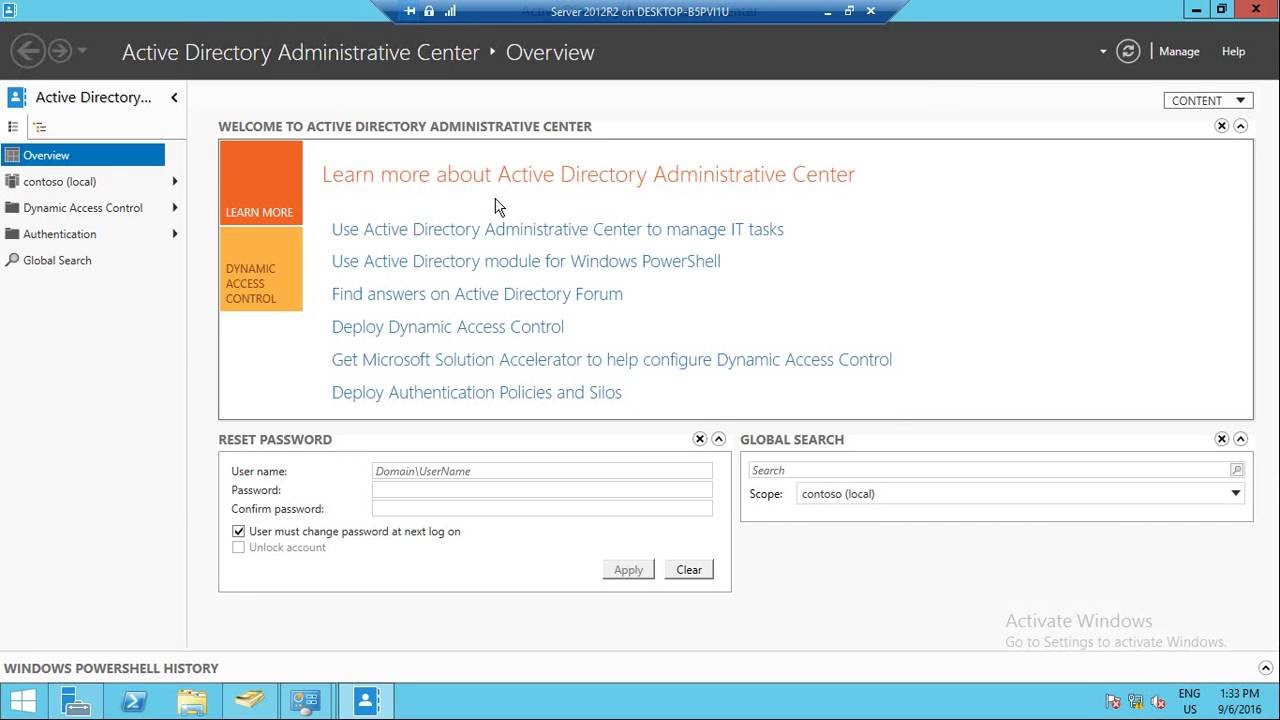This screenshot has width=1280, height=720.
Task: Uncheck 'User must change password at next log on'
Action: tap(238, 531)
